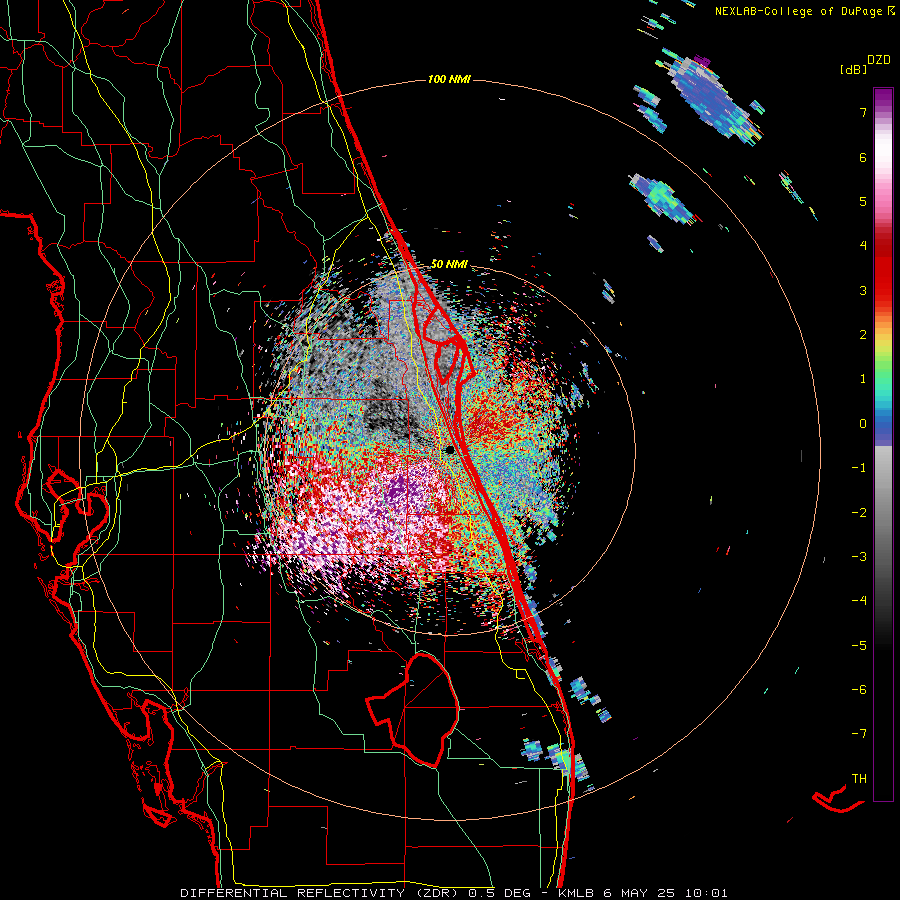Click the ZDR color scale bar

883,444
